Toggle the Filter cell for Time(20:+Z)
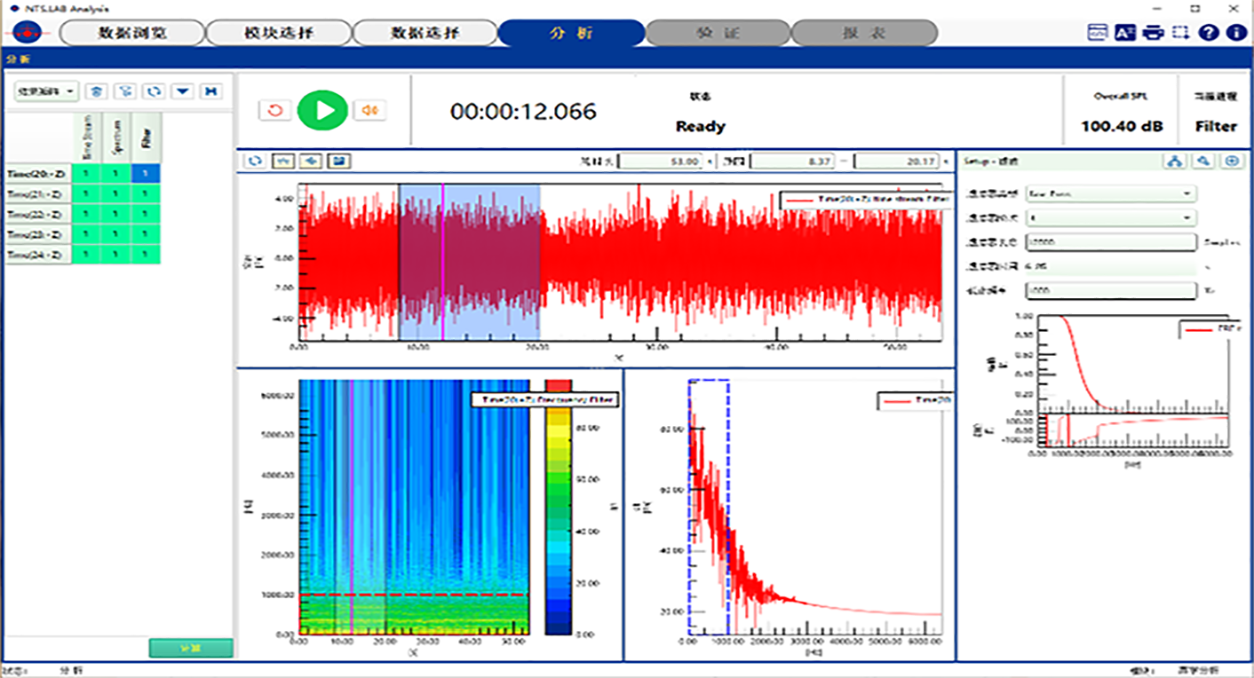 (146, 174)
